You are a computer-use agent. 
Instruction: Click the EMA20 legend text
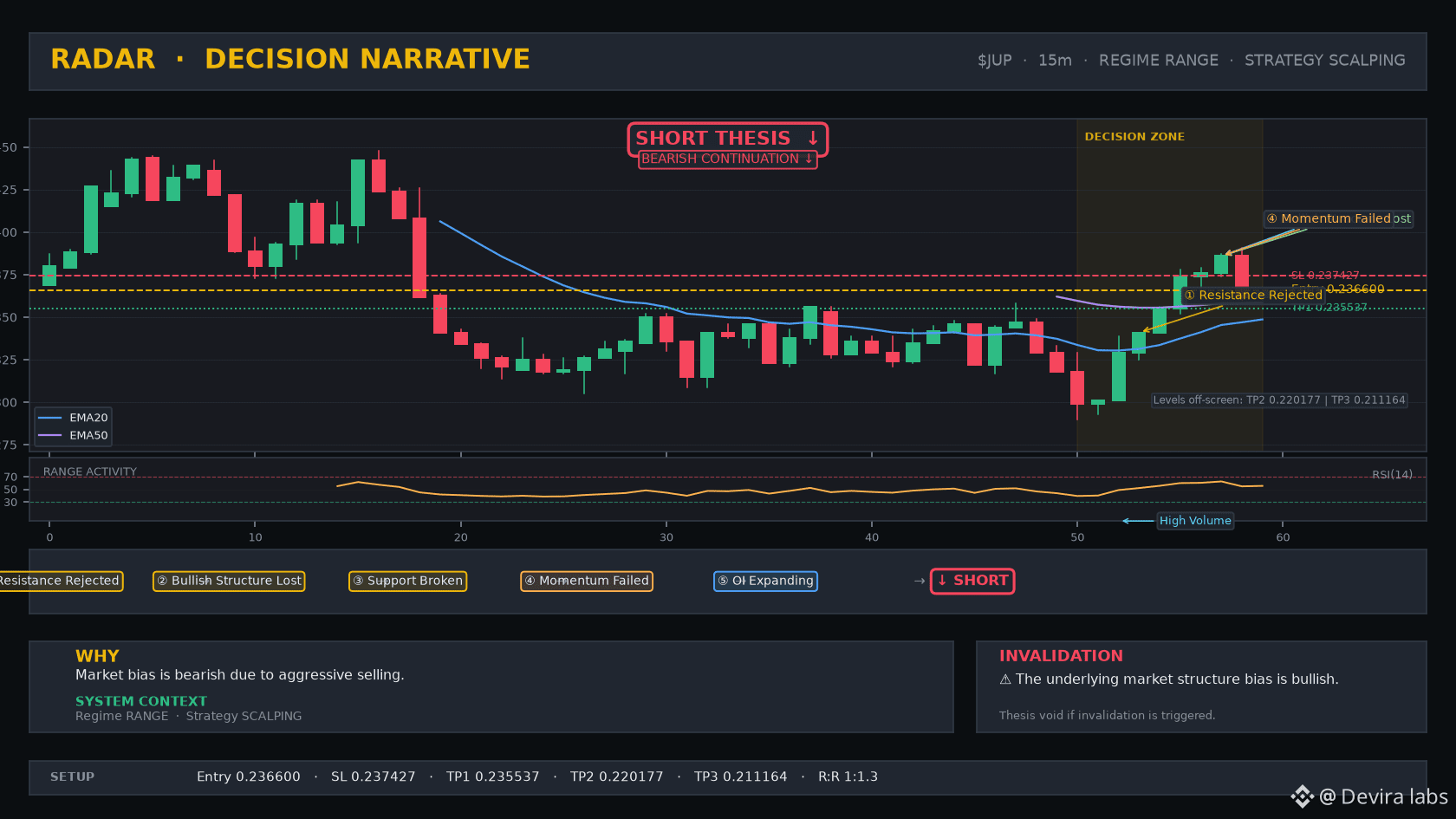click(x=88, y=418)
